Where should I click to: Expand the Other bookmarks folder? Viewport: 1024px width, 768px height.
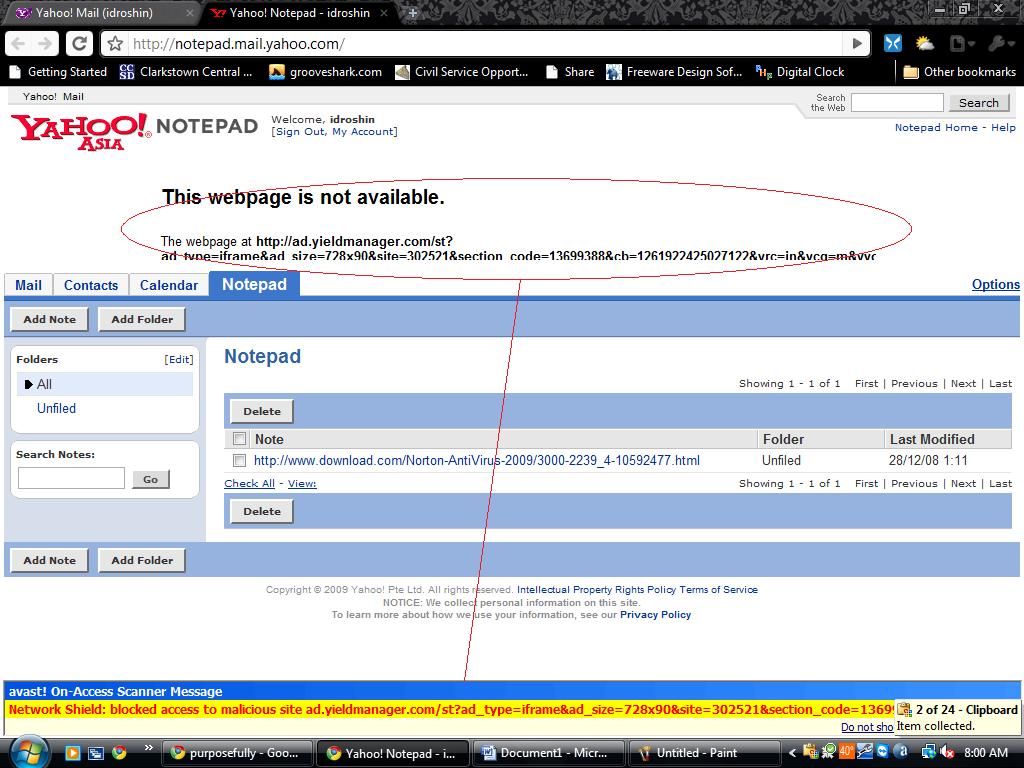click(959, 72)
